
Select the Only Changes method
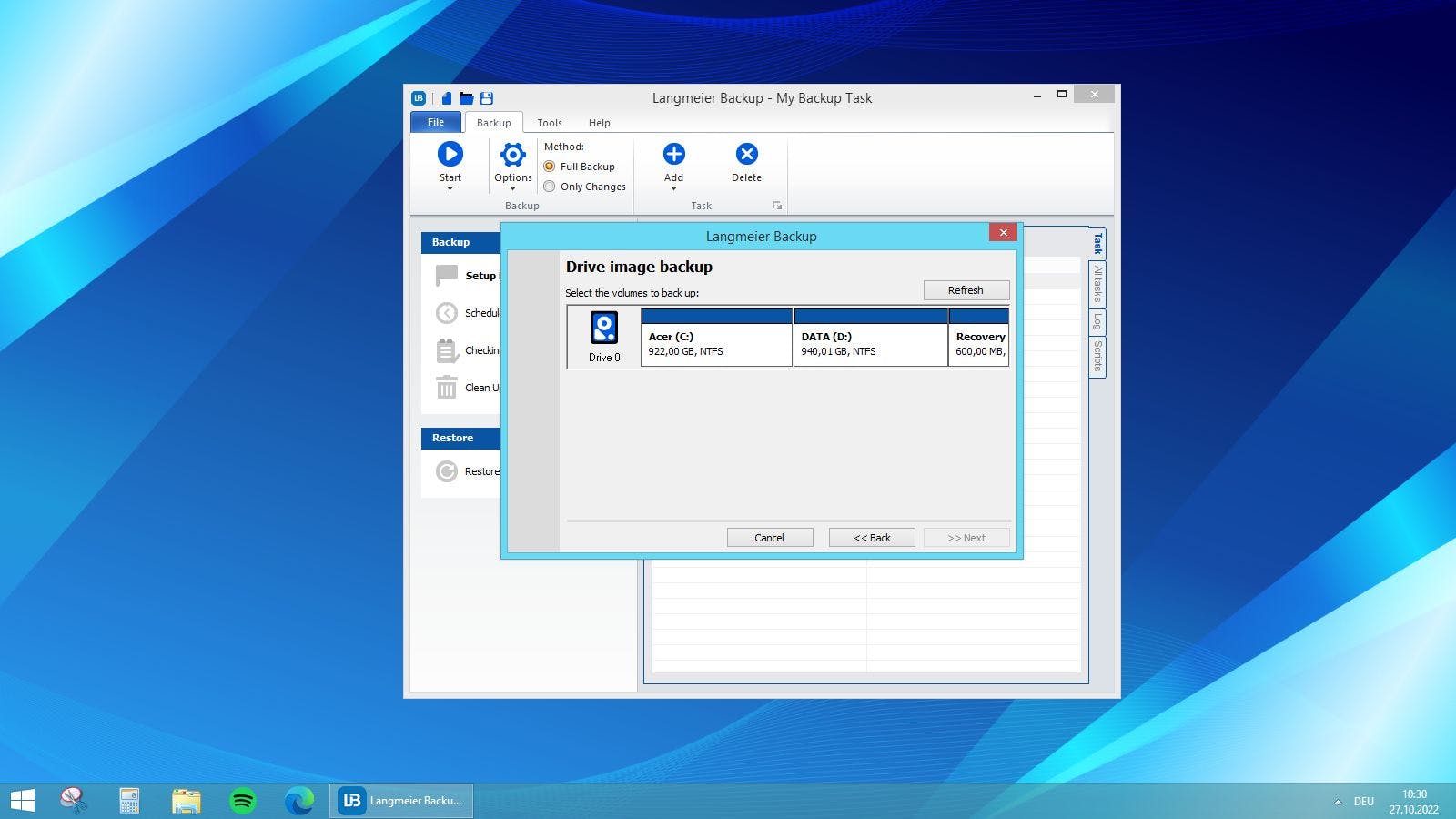tap(585, 187)
